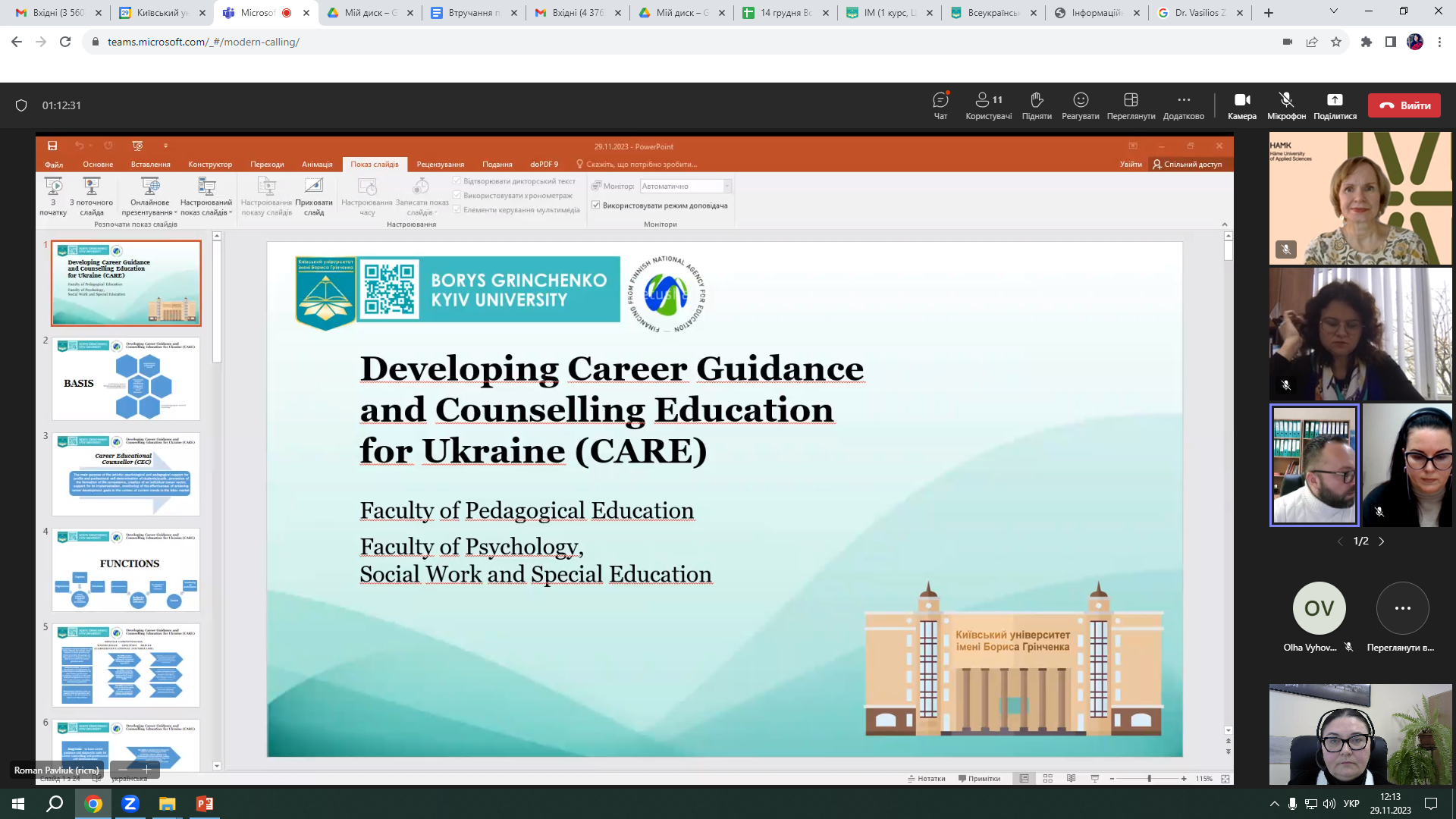Leave the call with Вийти button
1456x819 pixels.
[x=1404, y=105]
